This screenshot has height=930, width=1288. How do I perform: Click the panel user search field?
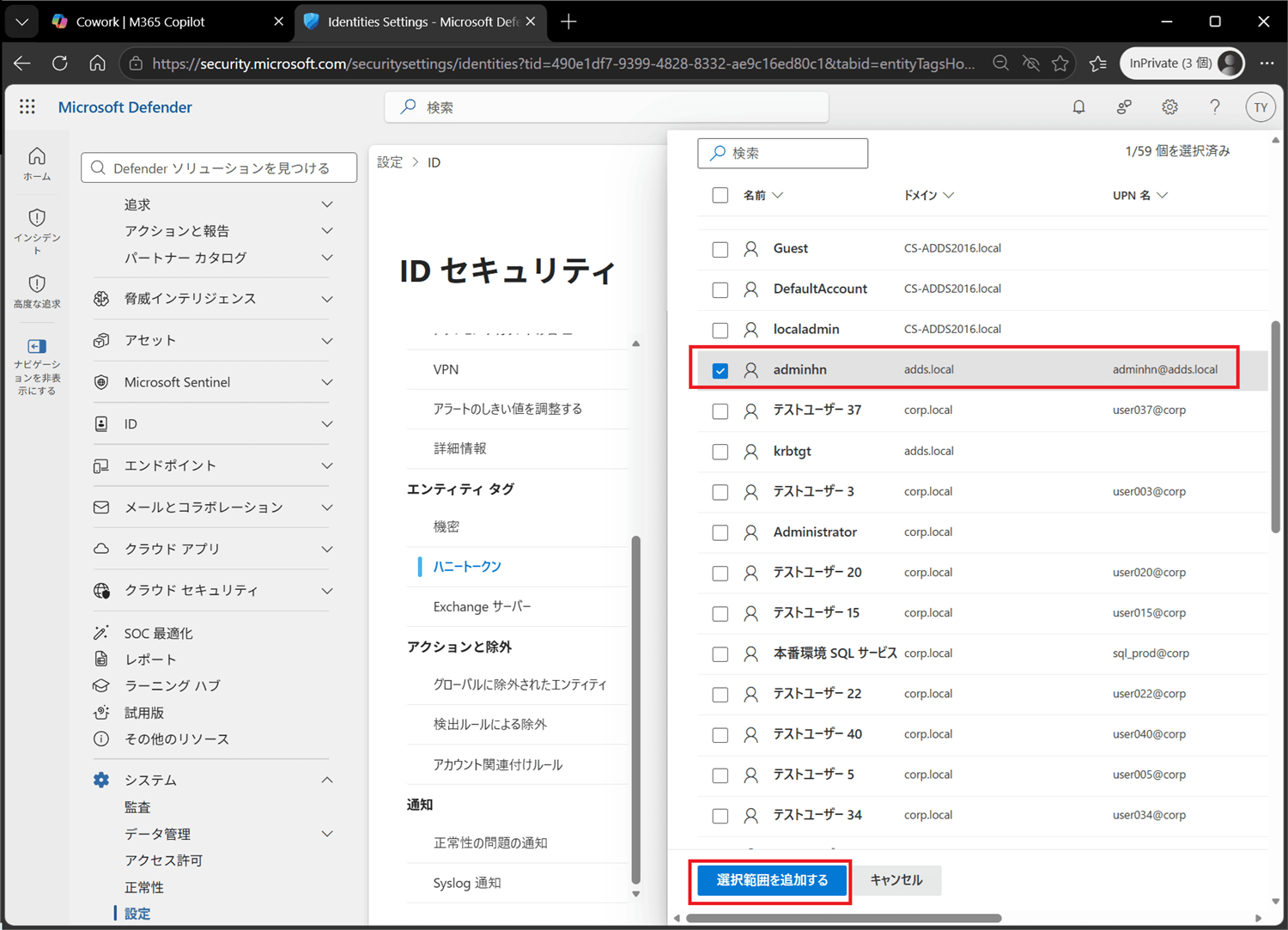point(782,153)
